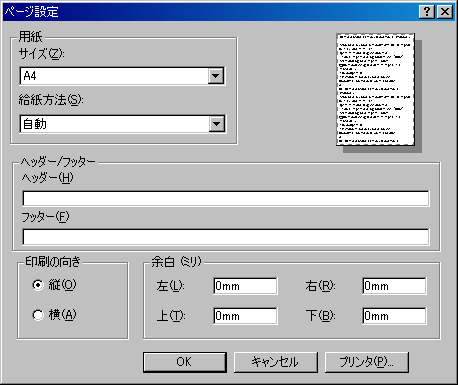Image resolution: width=458 pixels, height=385 pixels.
Task: Click the フッター(F) label
Action: [x=45, y=217]
